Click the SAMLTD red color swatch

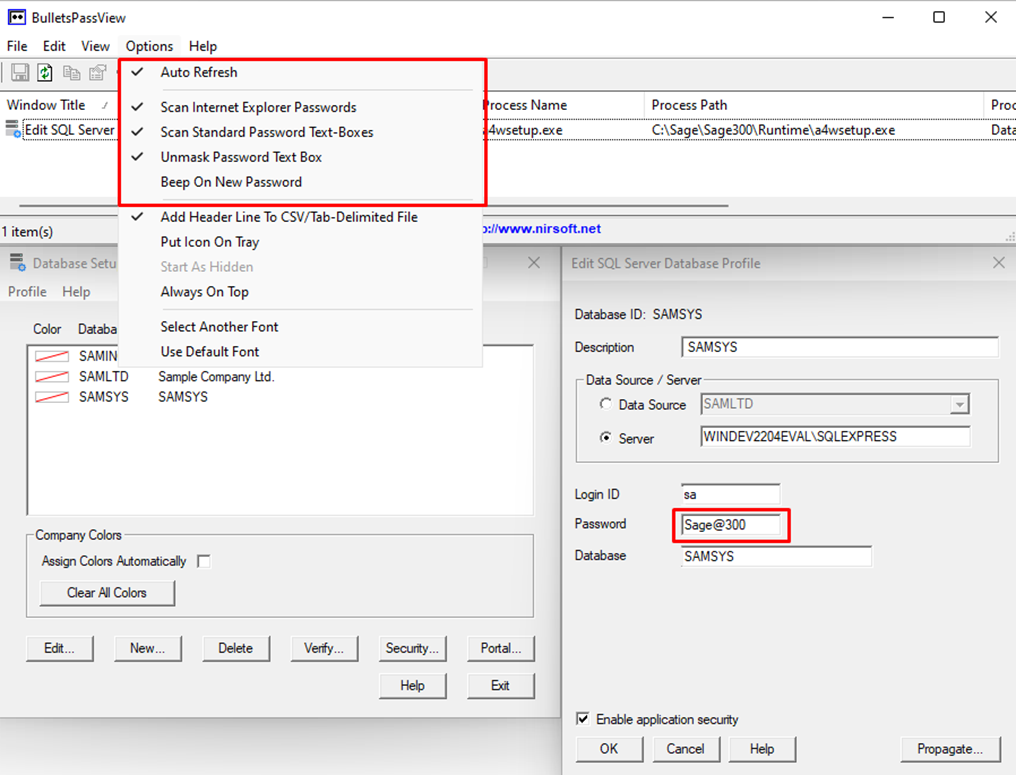51,377
